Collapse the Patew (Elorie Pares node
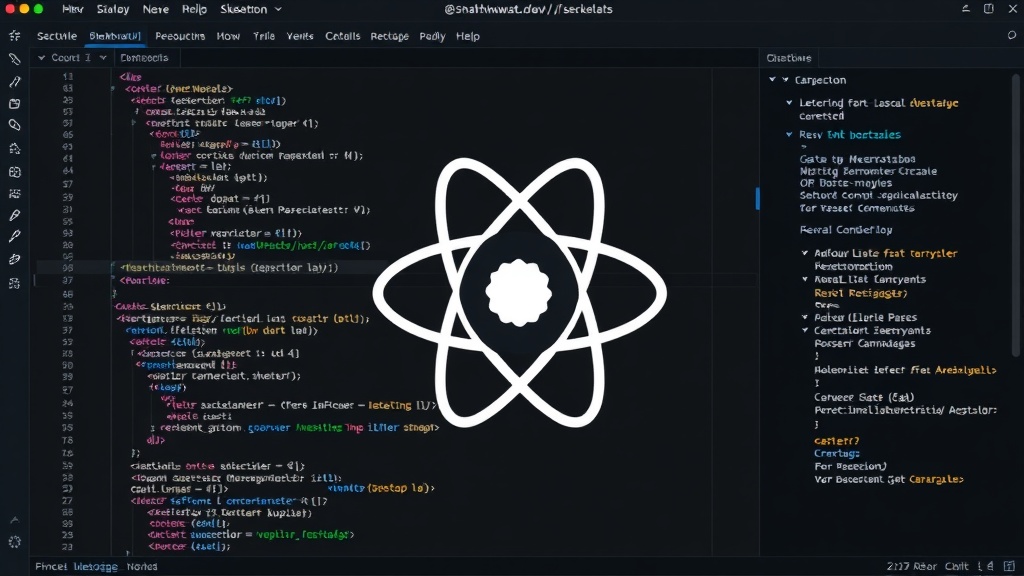The image size is (1024, 576). [x=805, y=317]
